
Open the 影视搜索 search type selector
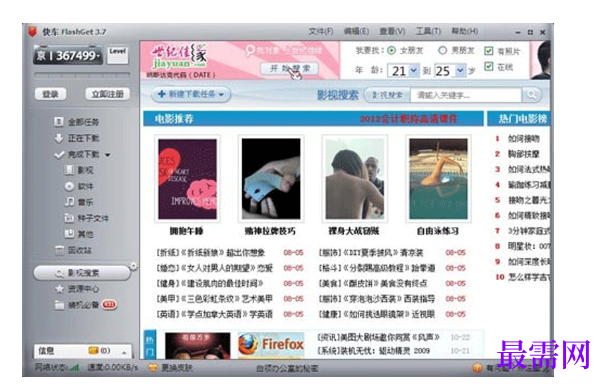point(388,95)
